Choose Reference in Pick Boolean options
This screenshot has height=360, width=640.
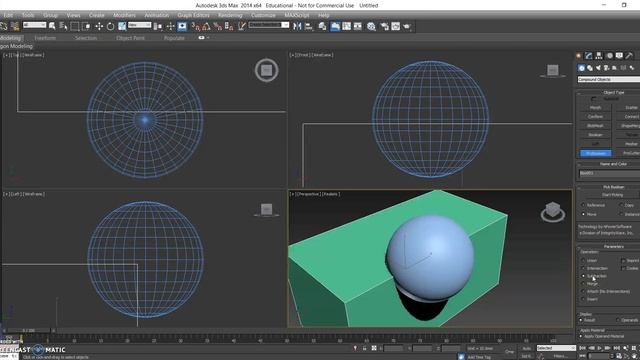coord(583,205)
